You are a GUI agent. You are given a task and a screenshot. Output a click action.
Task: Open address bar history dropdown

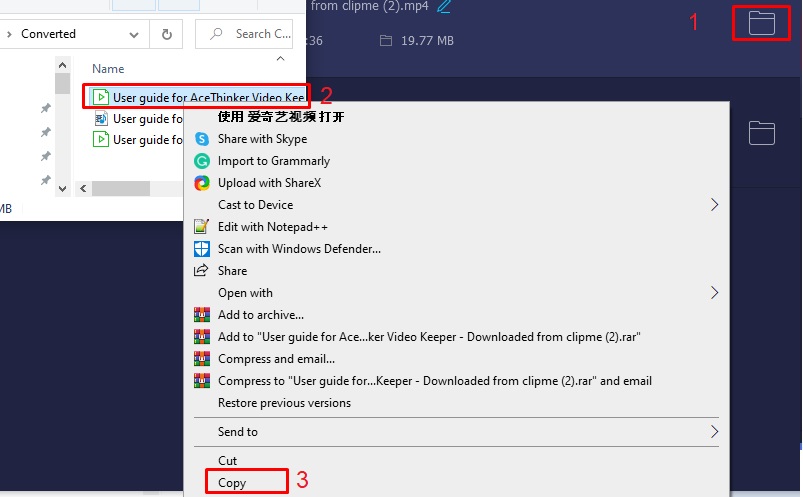click(x=134, y=35)
